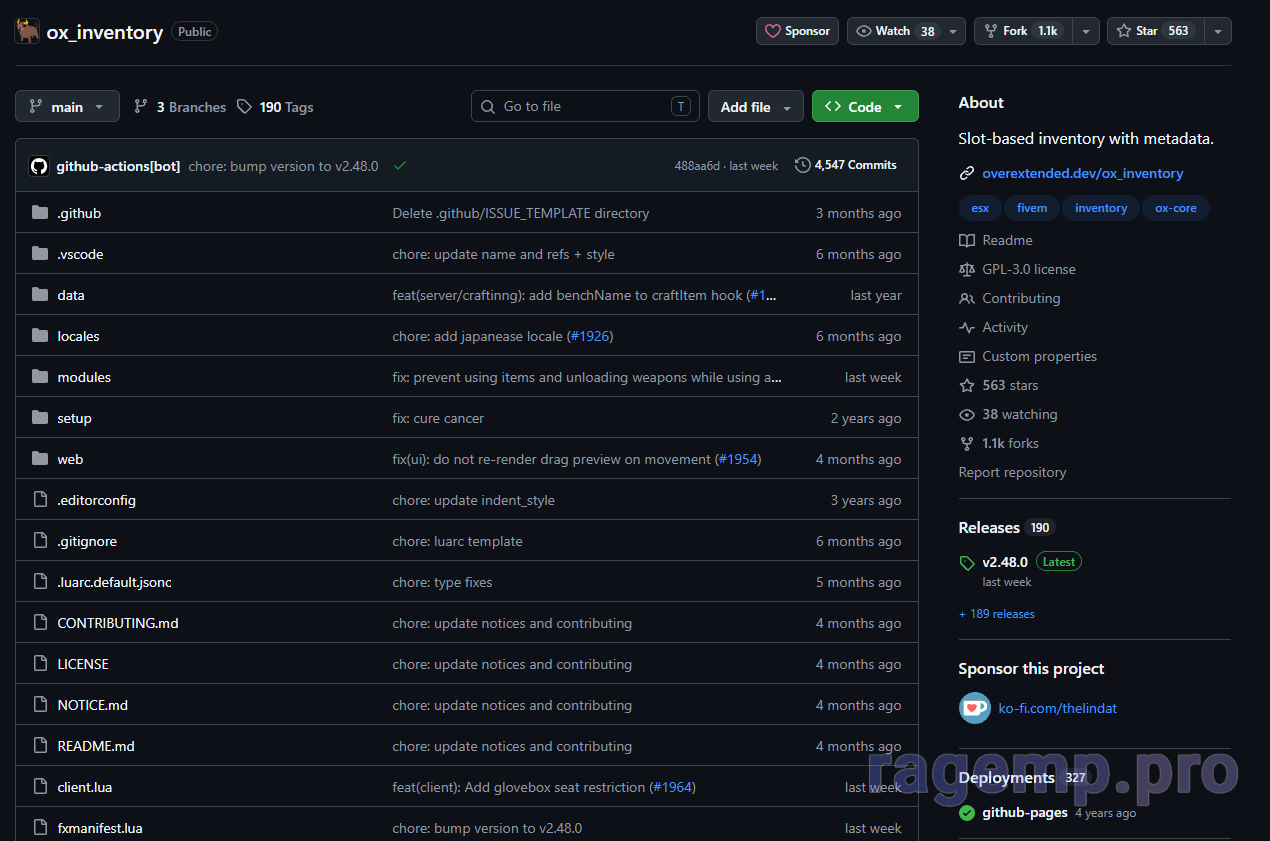This screenshot has height=841, width=1270.
Task: Click the folder icon of the .github row
Action: coord(40,213)
